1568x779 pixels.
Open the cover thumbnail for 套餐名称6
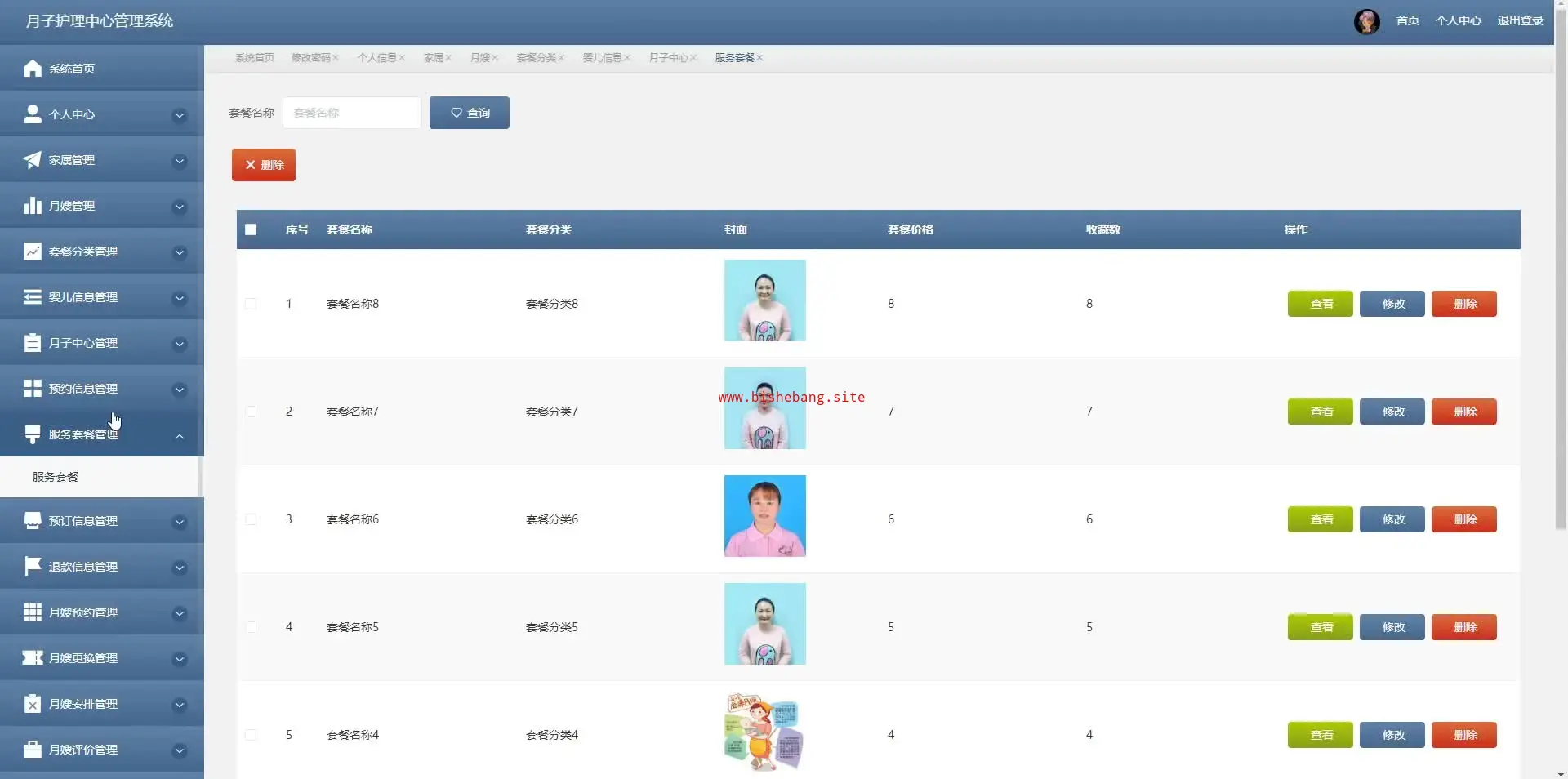765,516
